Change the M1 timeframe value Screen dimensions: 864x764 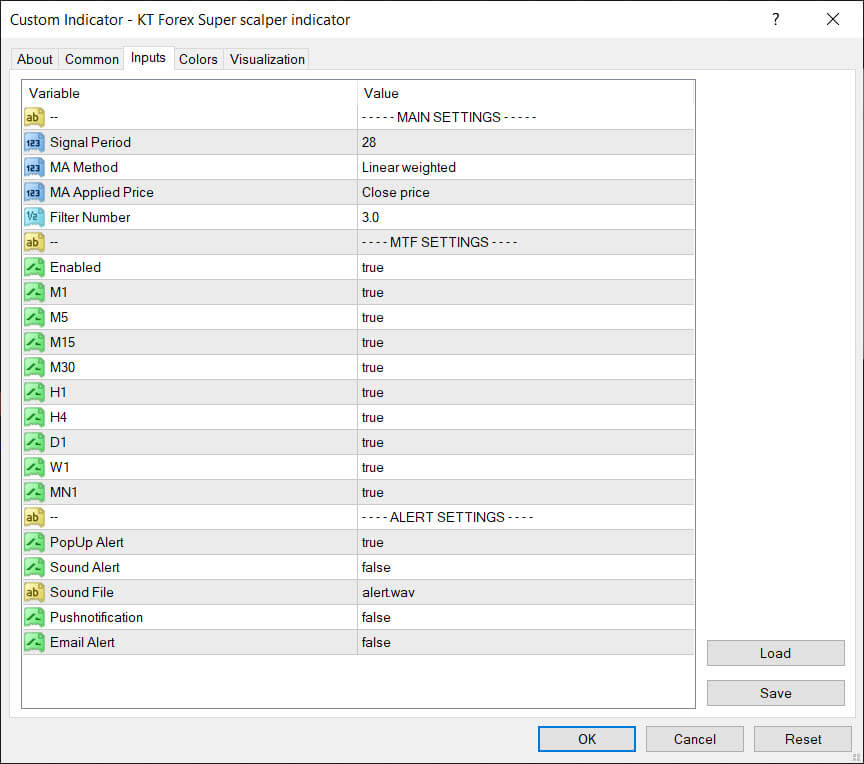[x=372, y=292]
